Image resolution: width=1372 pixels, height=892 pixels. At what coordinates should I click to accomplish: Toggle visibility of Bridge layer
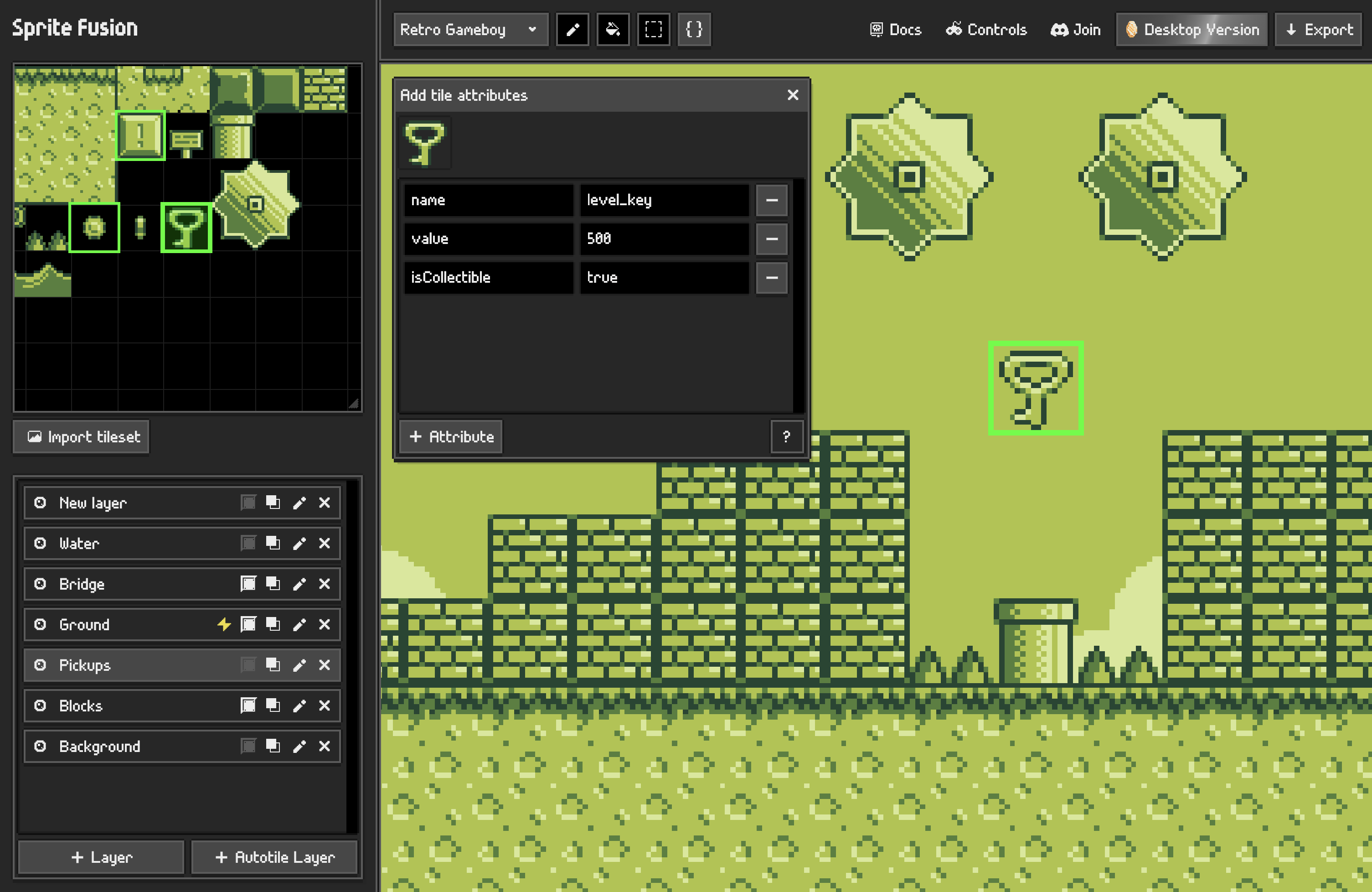coord(40,584)
